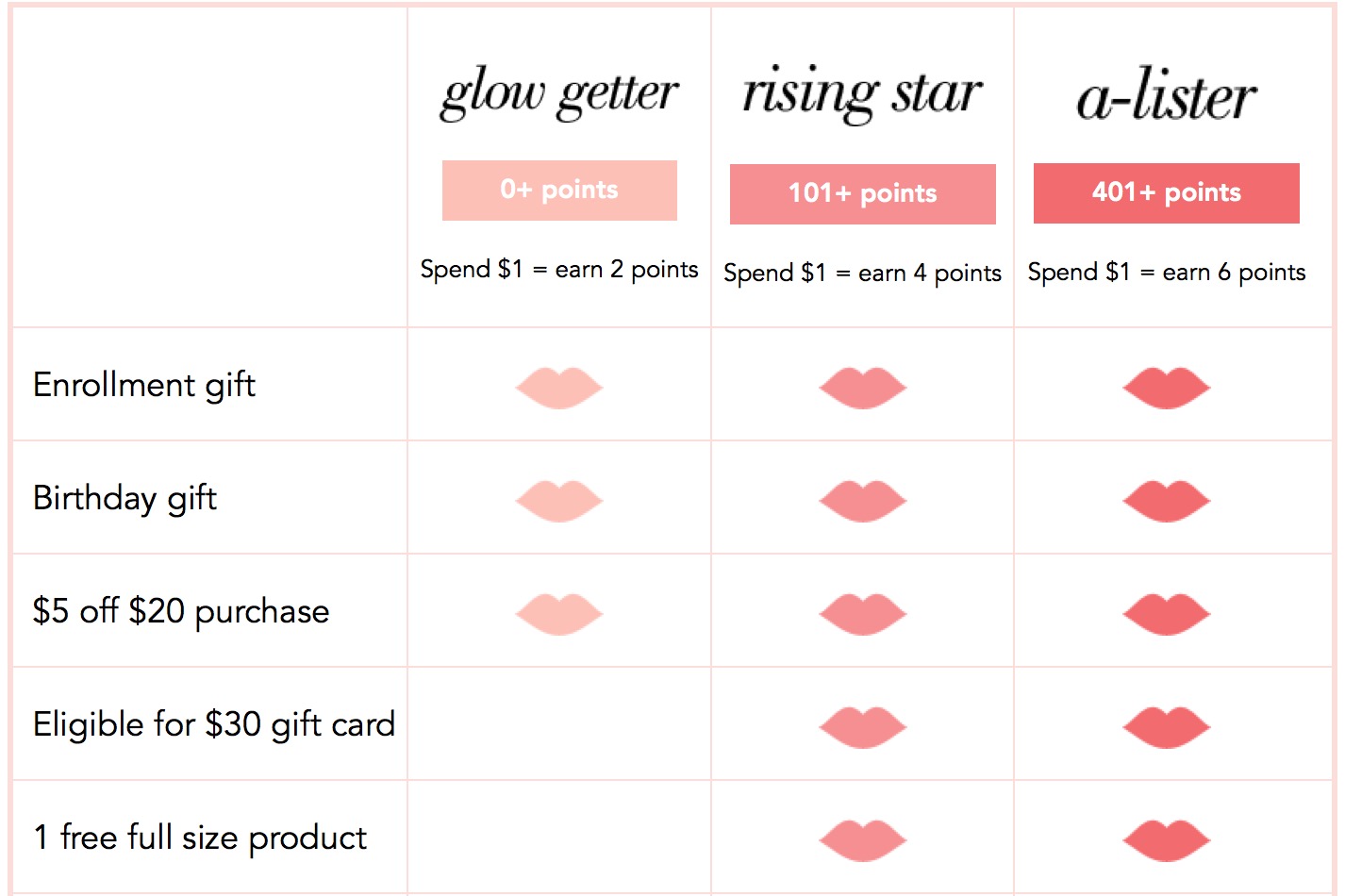Image resolution: width=1345 pixels, height=896 pixels.
Task: Click the 401+ points badge
Action: [1167, 193]
